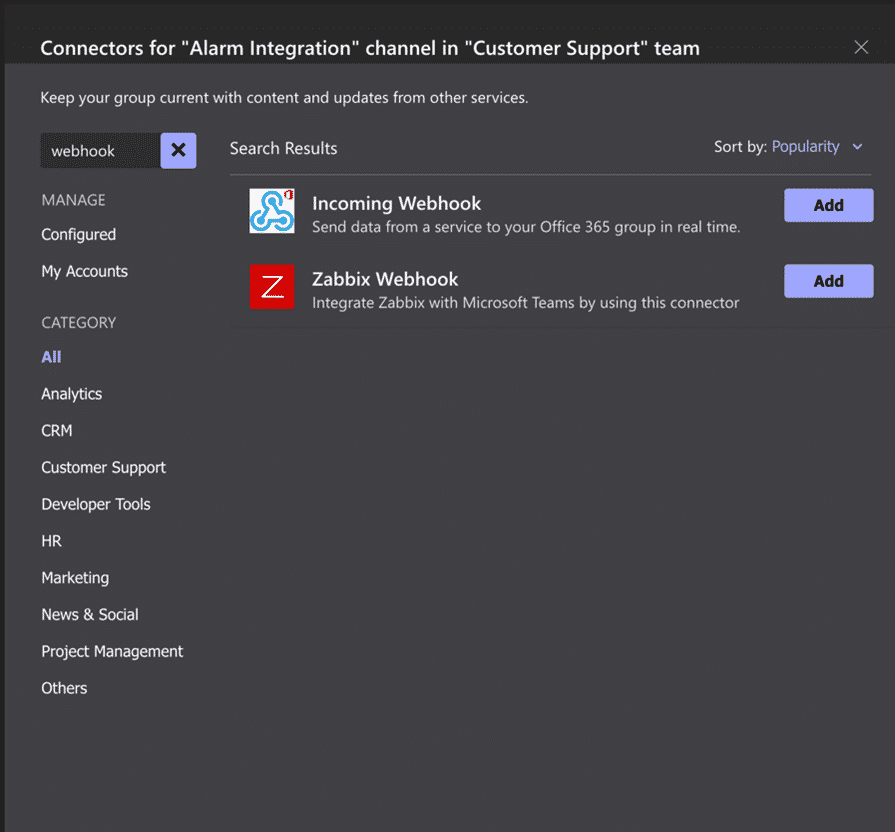Filter by Analytics category
The width and height of the screenshot is (895, 832).
(71, 394)
